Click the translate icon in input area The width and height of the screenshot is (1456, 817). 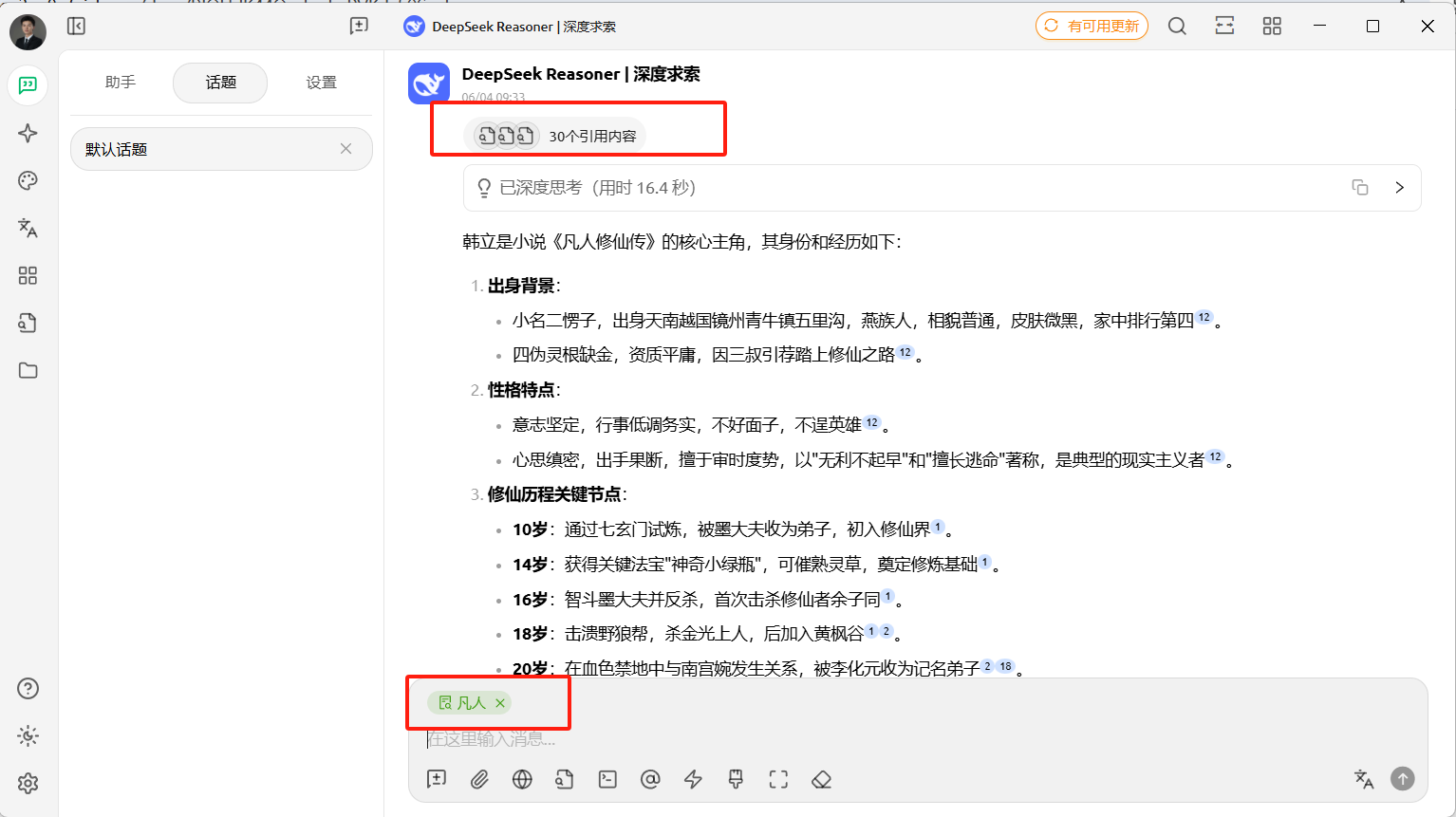pos(1364,779)
